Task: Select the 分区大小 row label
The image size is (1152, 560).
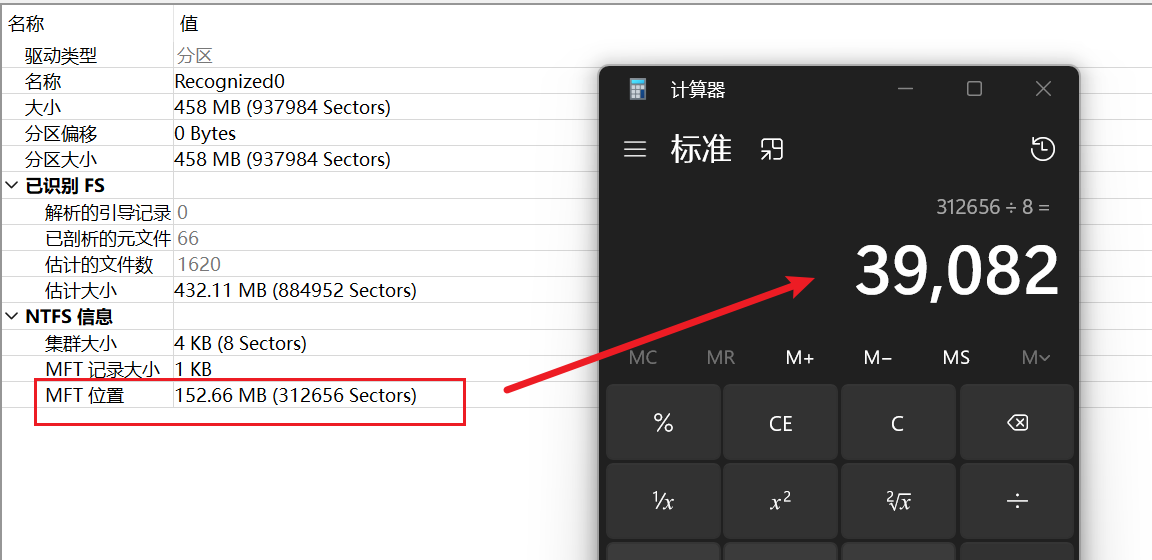Action: (61, 159)
